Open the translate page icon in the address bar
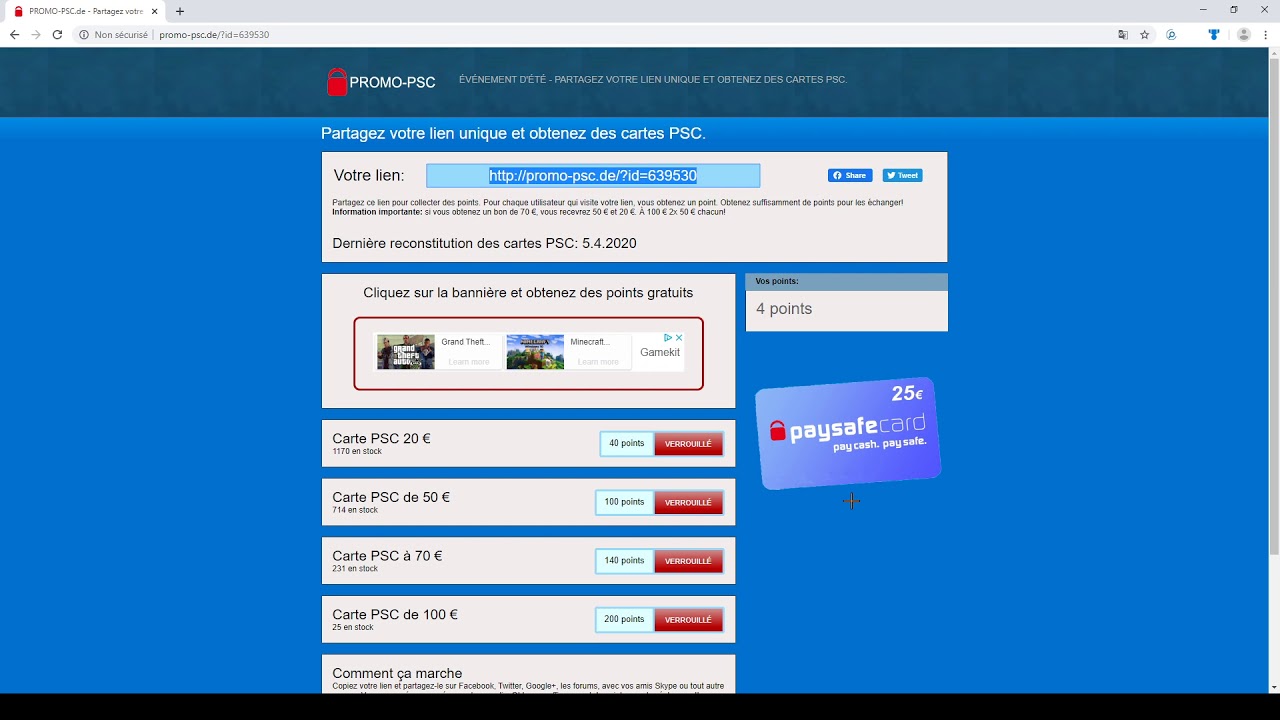1280x720 pixels. [1123, 34]
